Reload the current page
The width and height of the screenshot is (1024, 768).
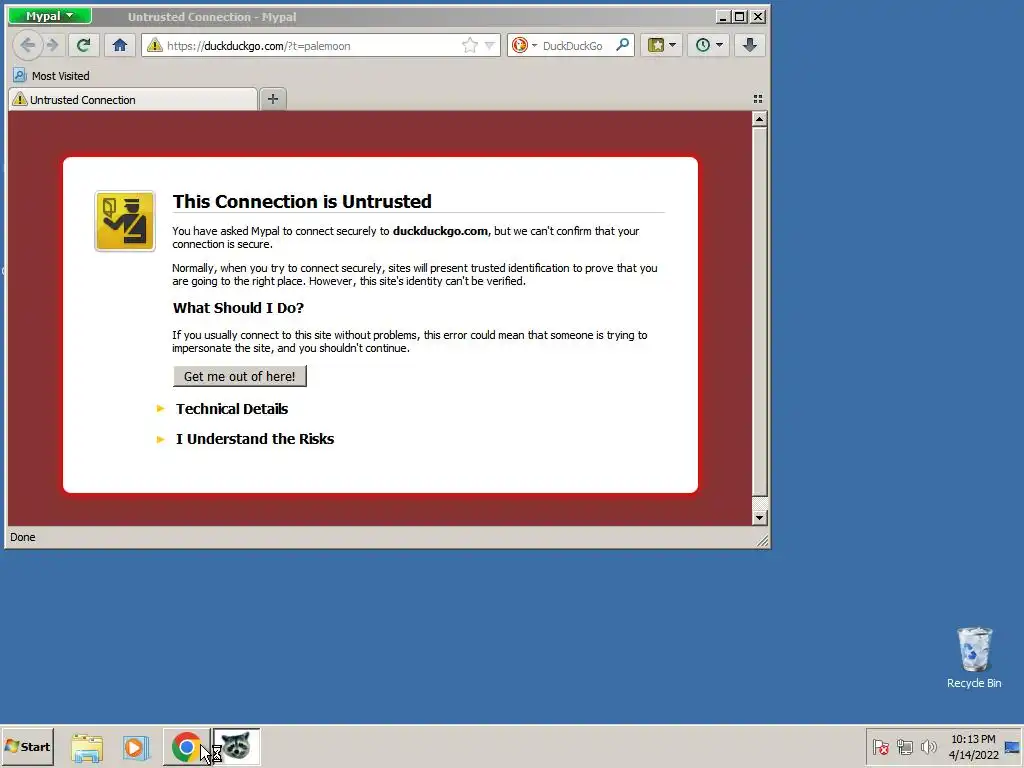83,45
